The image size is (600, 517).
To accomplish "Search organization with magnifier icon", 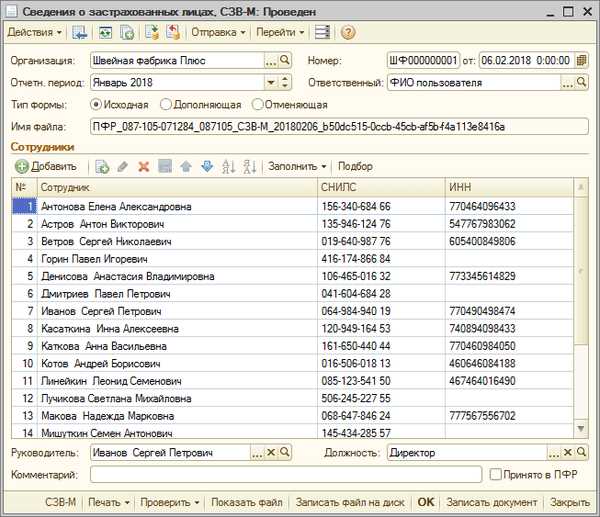I will click(x=285, y=60).
